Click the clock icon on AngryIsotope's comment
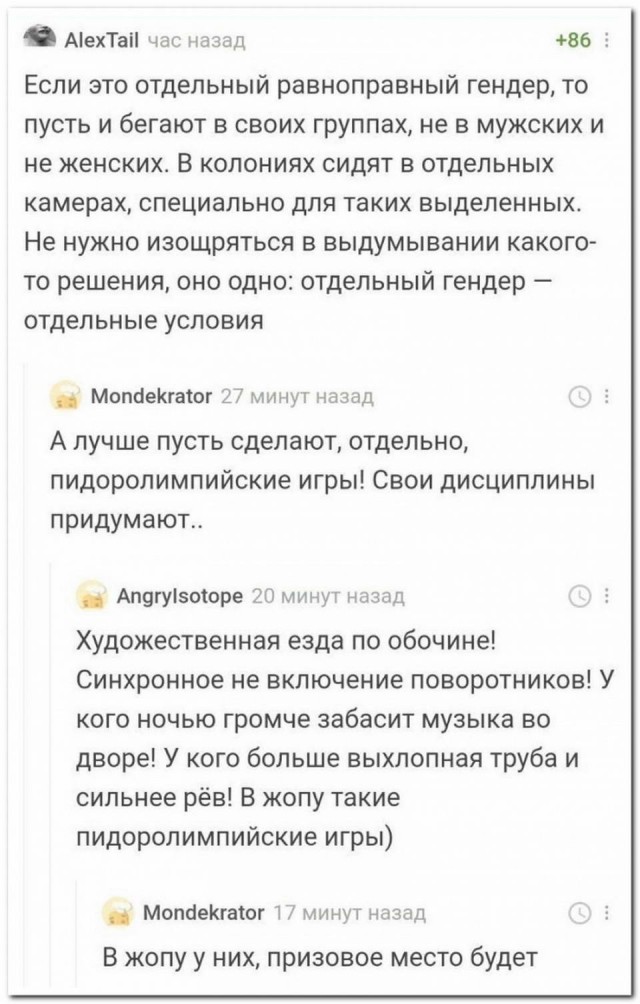 pyautogui.click(x=580, y=600)
